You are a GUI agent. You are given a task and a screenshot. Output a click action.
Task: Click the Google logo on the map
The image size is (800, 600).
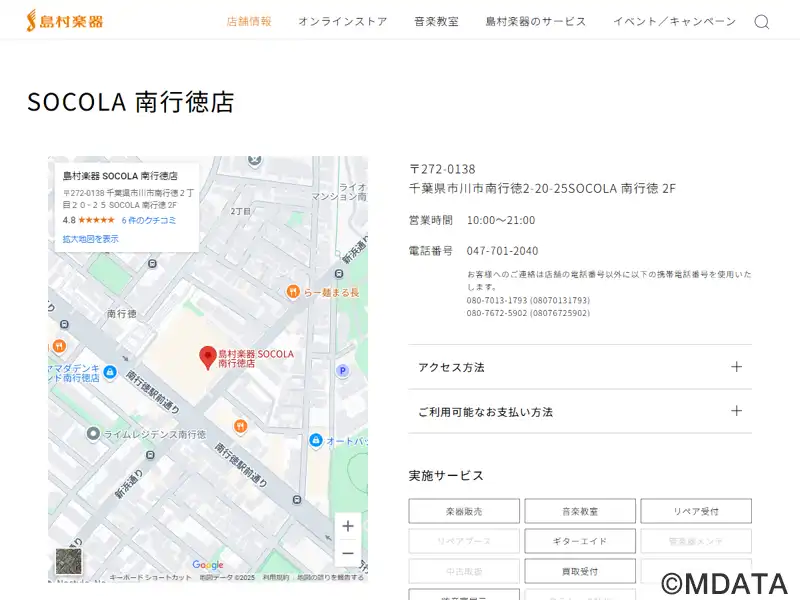pyautogui.click(x=208, y=565)
